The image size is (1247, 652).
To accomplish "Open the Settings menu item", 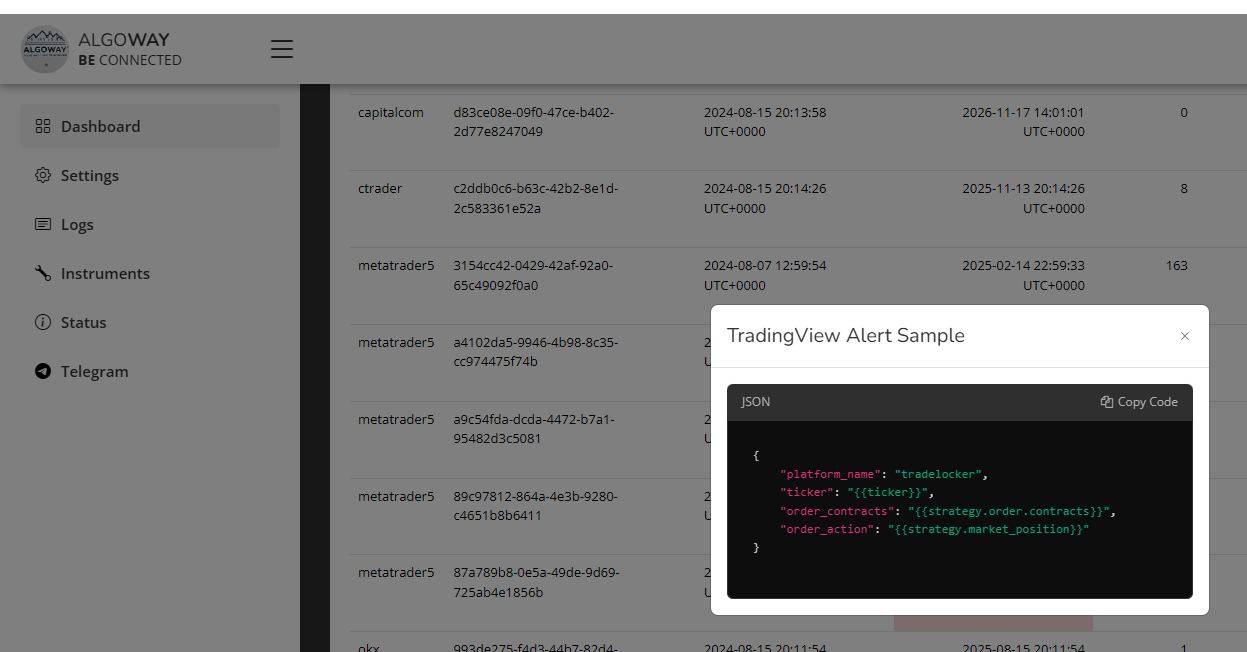I will (x=150, y=175).
